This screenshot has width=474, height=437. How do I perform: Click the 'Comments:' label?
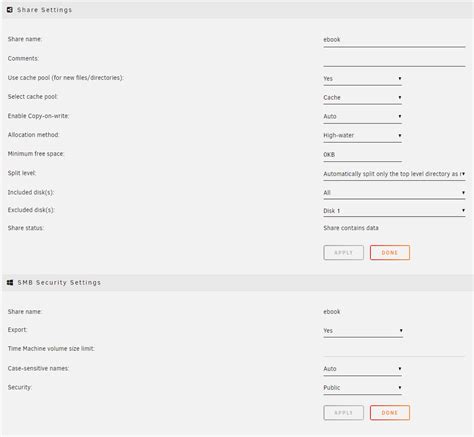pos(23,59)
